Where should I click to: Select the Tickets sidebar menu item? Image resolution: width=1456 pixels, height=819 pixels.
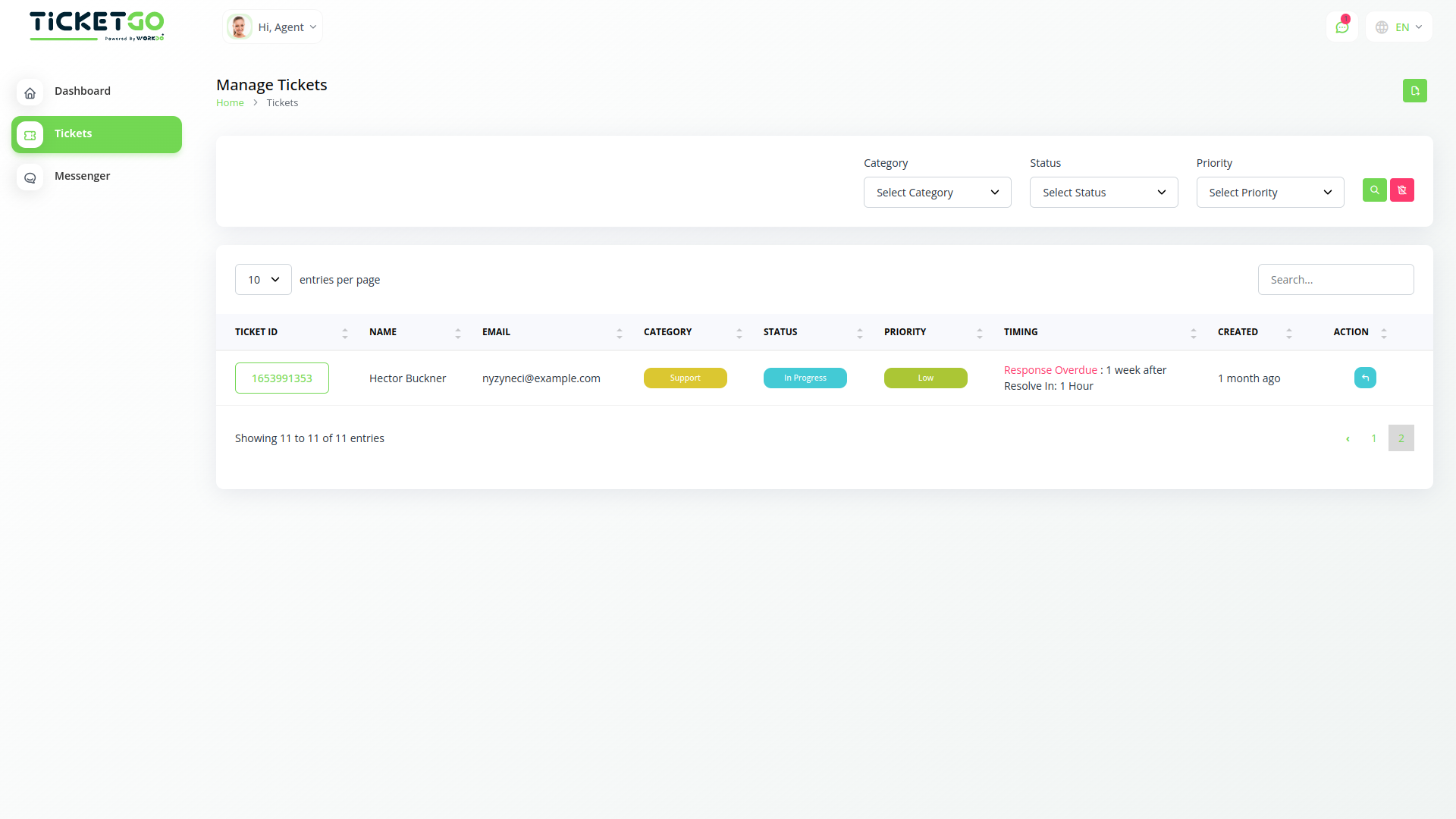click(96, 134)
